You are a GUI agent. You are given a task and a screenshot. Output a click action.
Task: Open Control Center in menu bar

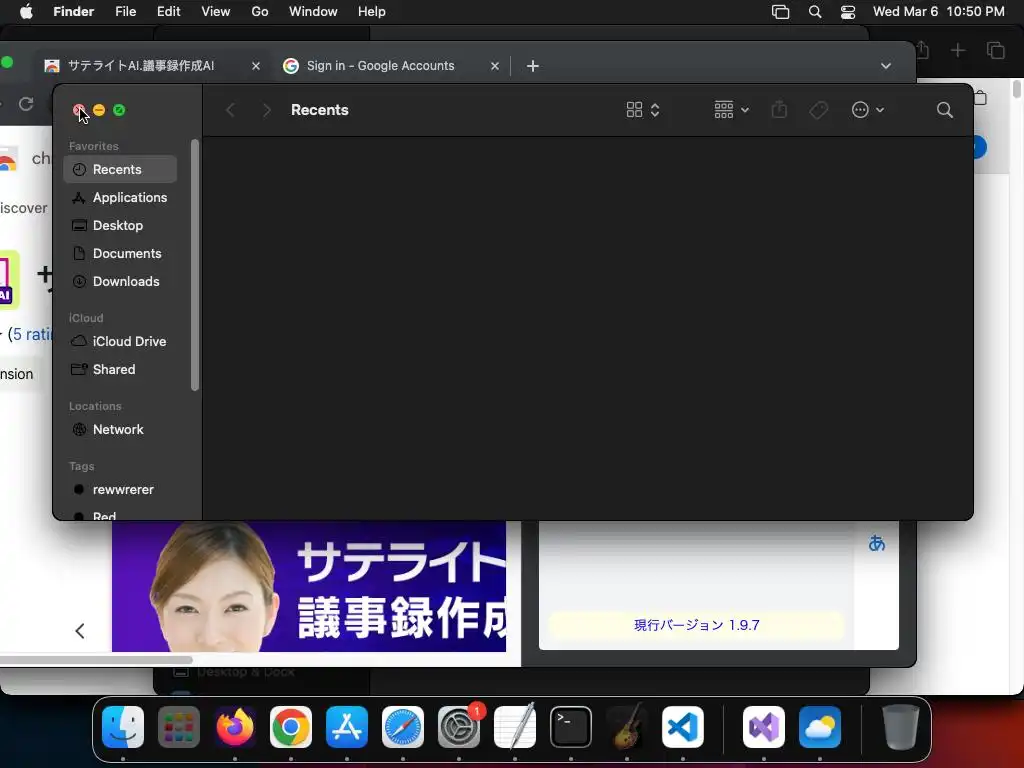pos(848,12)
